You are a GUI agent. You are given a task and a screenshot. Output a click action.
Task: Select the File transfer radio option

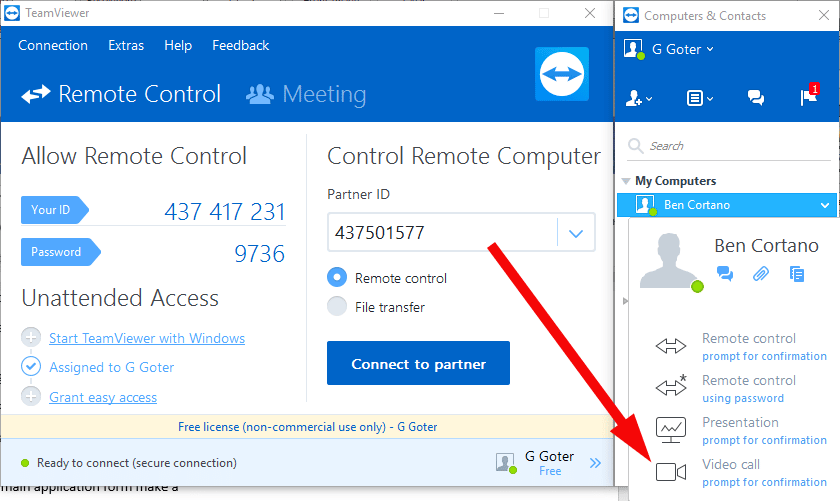(337, 306)
